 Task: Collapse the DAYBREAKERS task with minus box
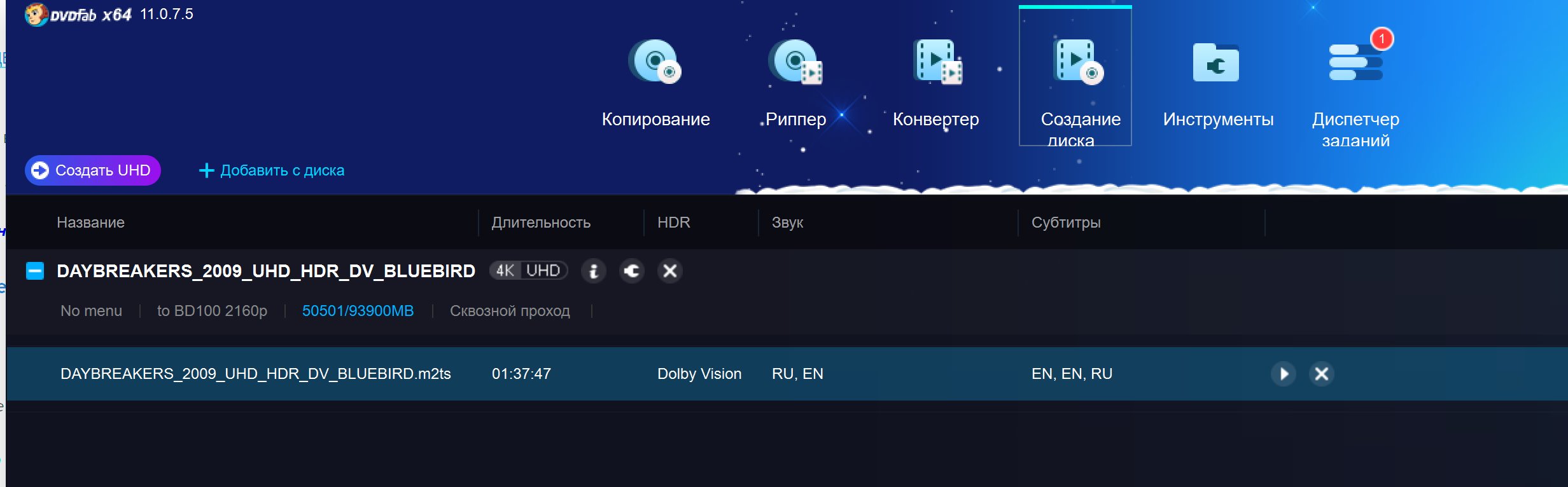coord(35,271)
